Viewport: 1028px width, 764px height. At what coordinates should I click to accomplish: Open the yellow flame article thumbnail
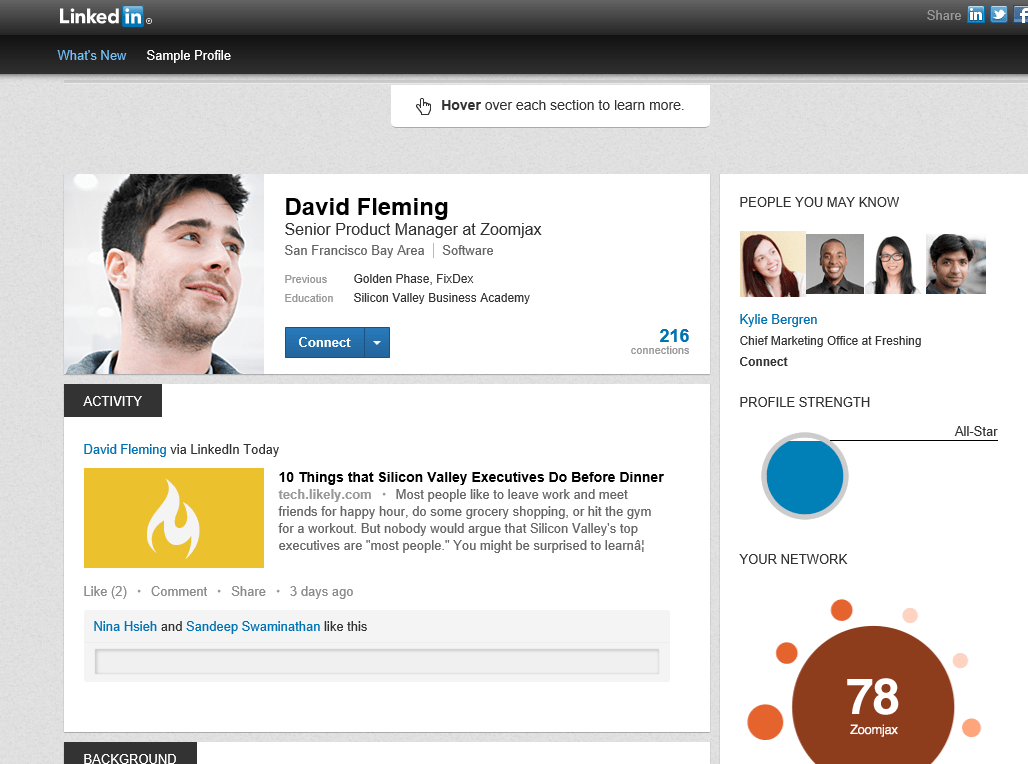click(174, 517)
